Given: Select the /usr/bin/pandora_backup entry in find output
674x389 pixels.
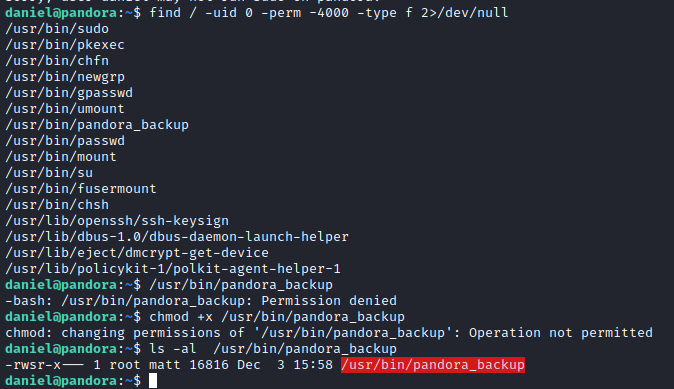Looking at the screenshot, I should (97, 125).
